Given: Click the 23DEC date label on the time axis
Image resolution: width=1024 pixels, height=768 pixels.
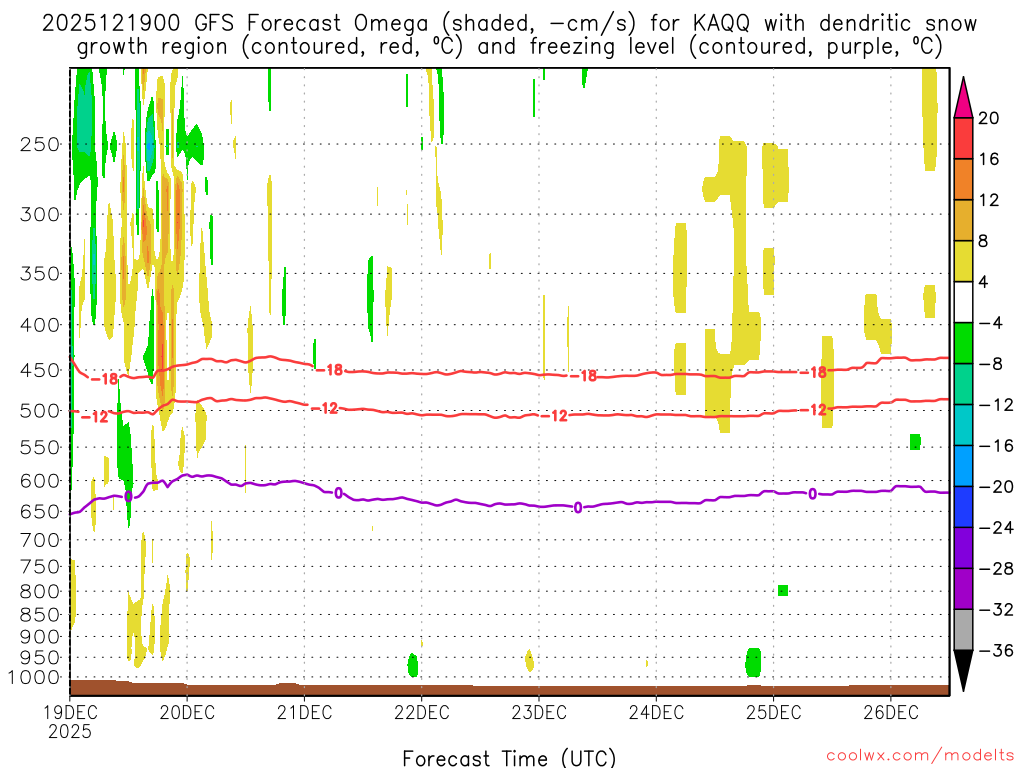Looking at the screenshot, I should tap(539, 712).
